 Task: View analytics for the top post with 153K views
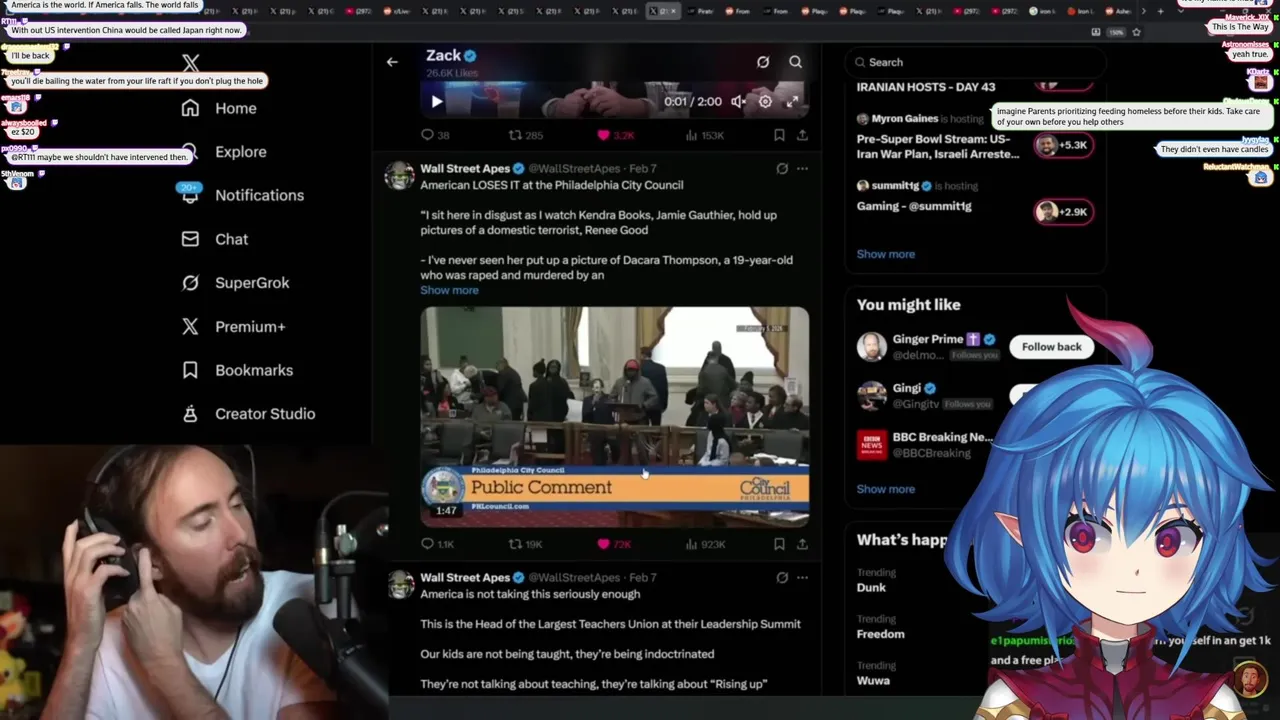[705, 135]
